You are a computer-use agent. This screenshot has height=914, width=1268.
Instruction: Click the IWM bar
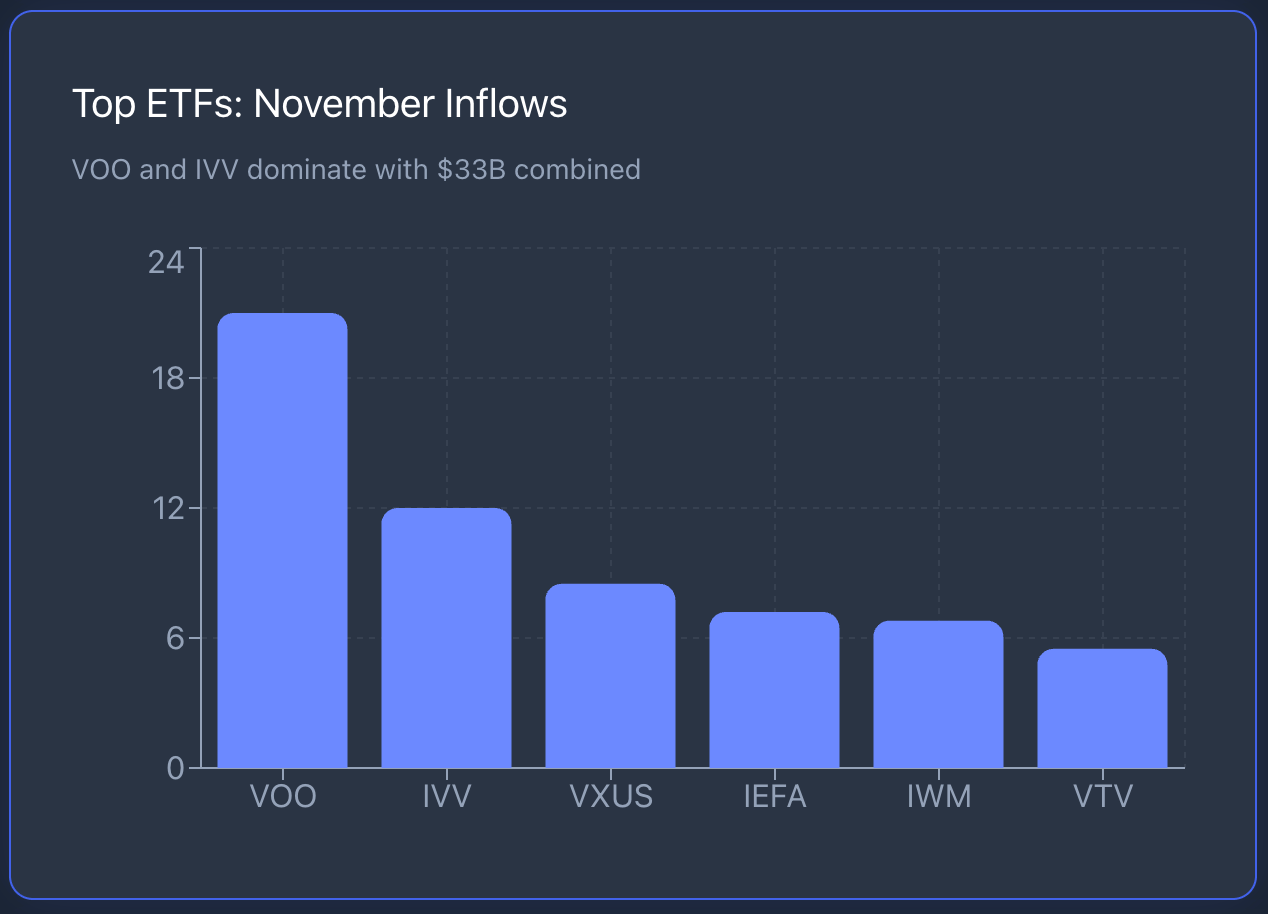(938, 694)
